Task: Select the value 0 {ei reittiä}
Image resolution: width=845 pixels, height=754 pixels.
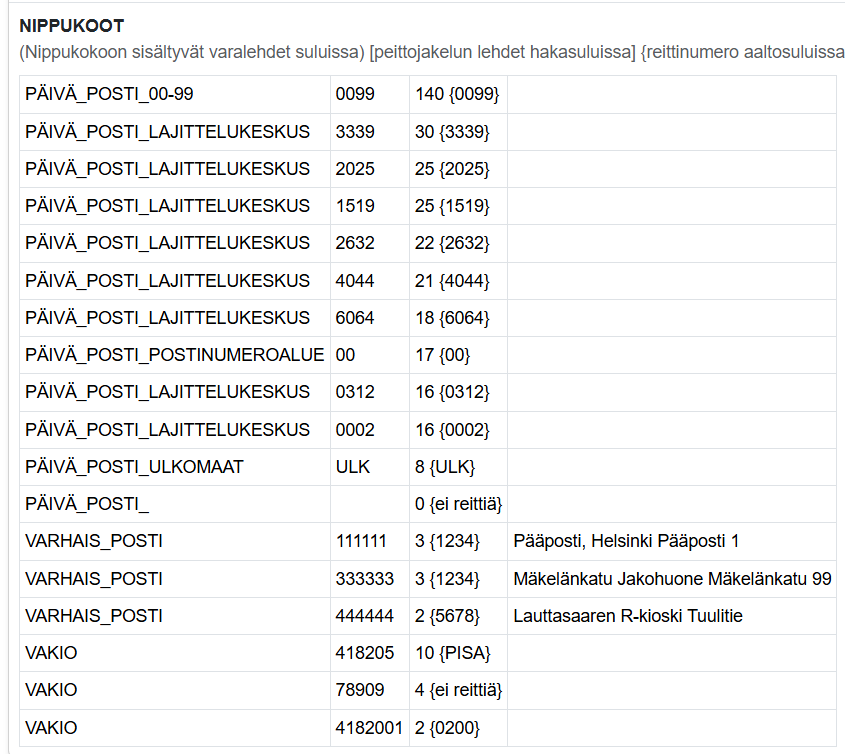Action: click(459, 504)
